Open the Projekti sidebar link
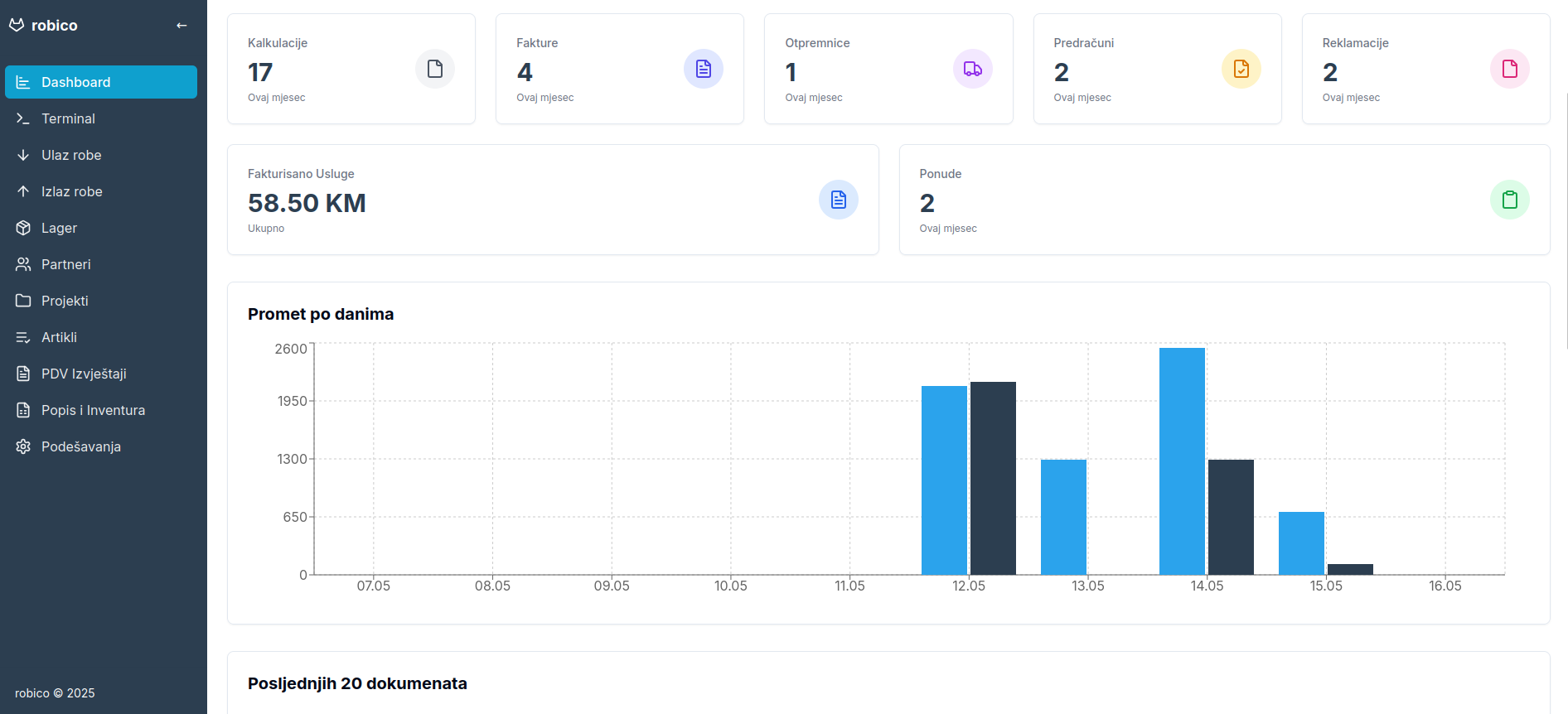 pyautogui.click(x=101, y=301)
